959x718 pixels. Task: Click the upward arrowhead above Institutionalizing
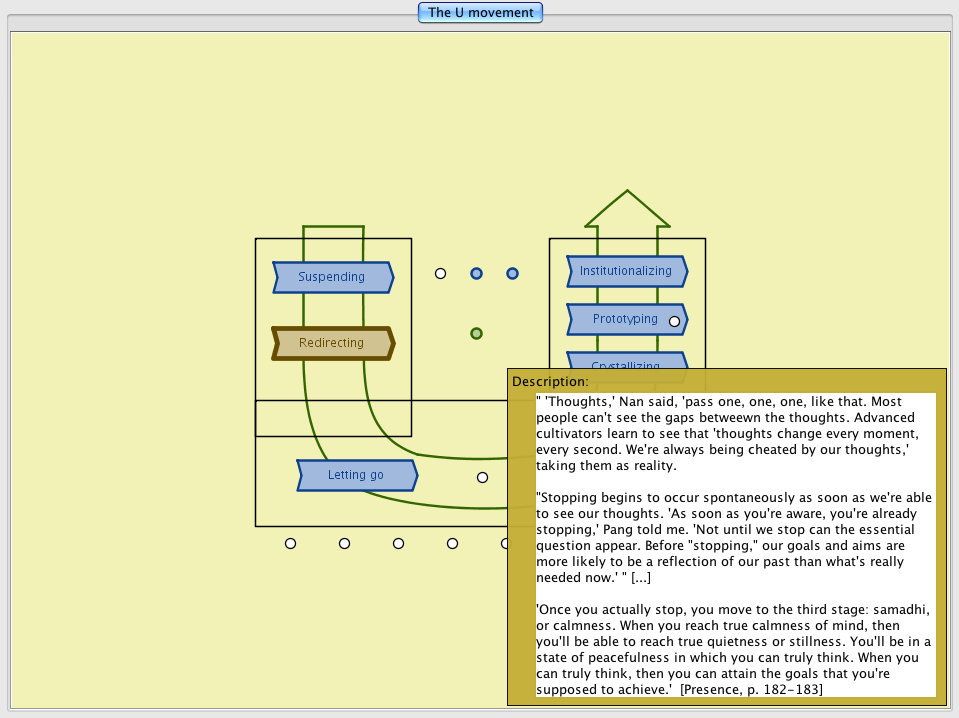click(627, 208)
